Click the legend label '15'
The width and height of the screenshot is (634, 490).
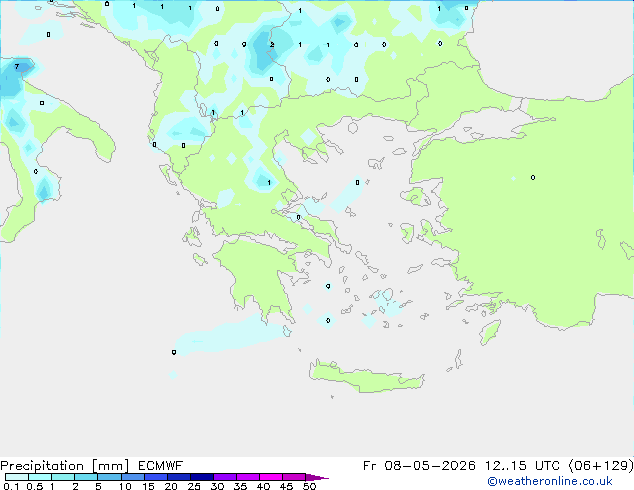pyautogui.click(x=148, y=486)
